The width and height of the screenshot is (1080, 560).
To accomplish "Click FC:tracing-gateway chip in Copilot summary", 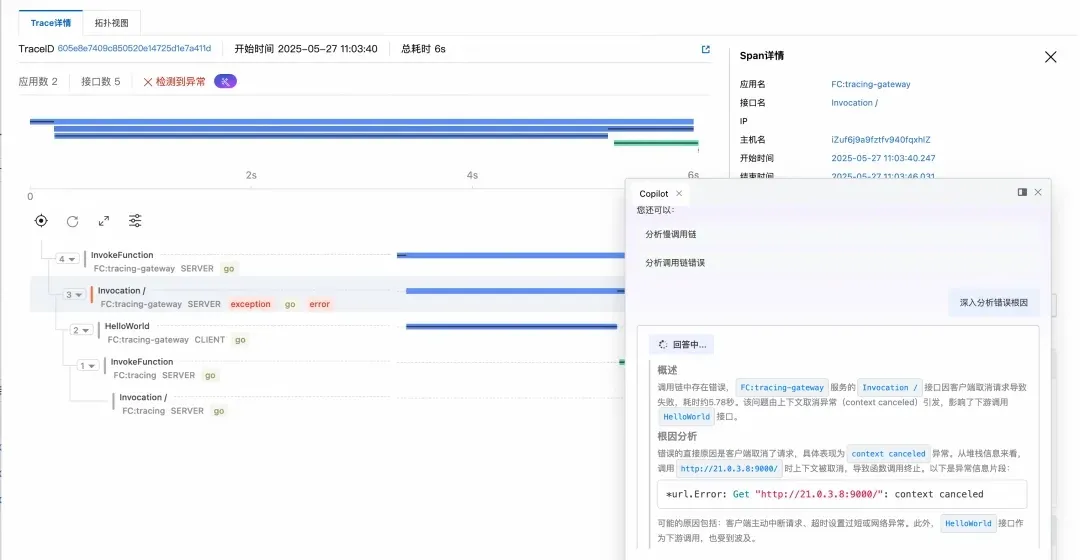I will point(782,388).
